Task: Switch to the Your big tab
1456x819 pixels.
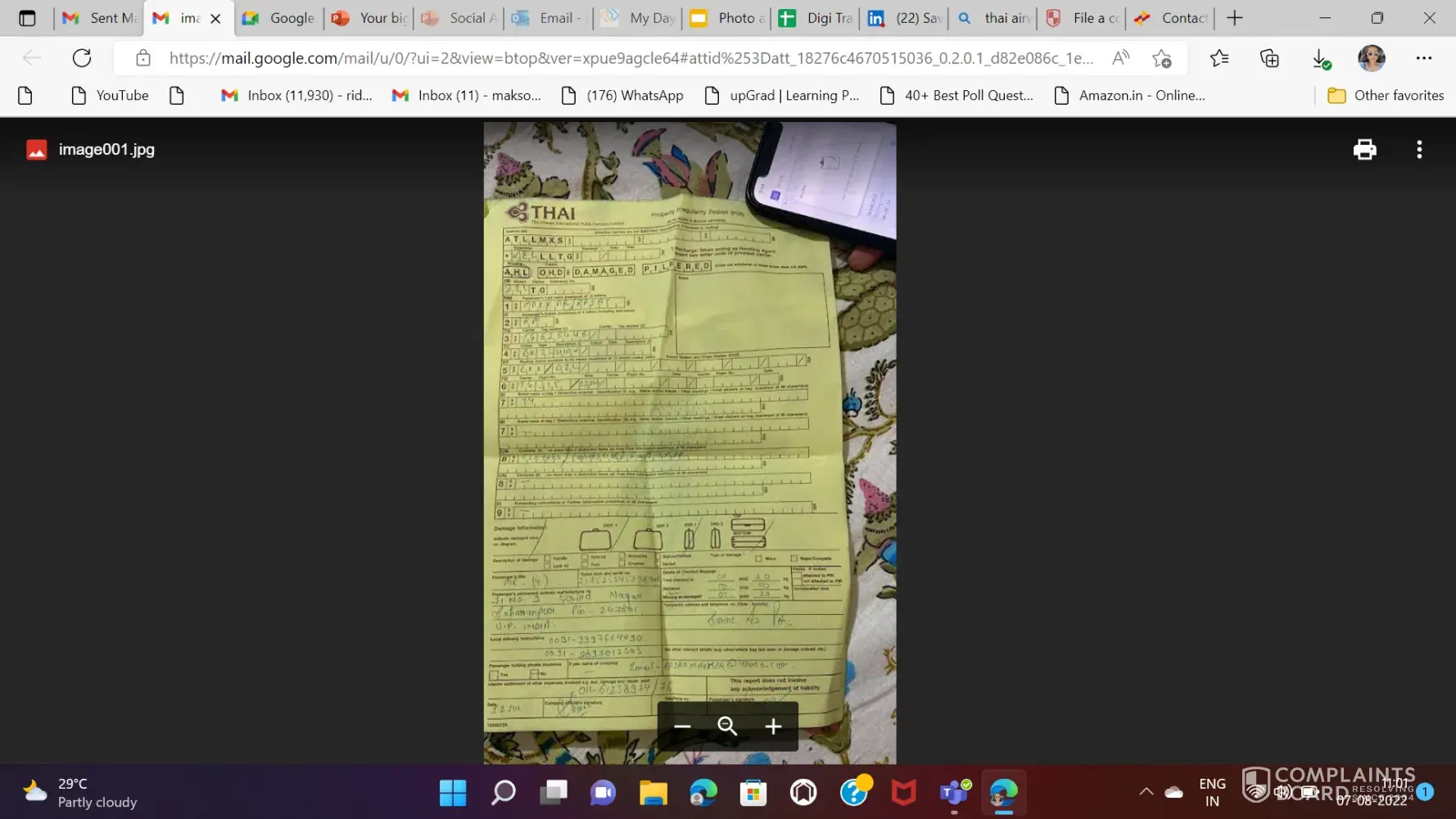Action: click(369, 18)
